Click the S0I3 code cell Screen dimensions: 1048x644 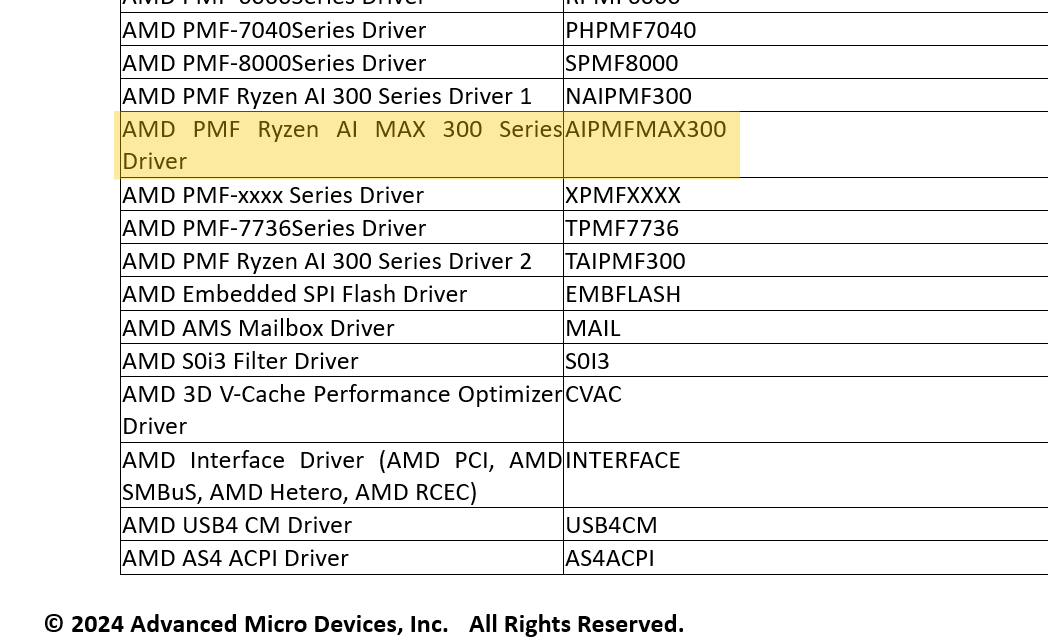coord(587,361)
